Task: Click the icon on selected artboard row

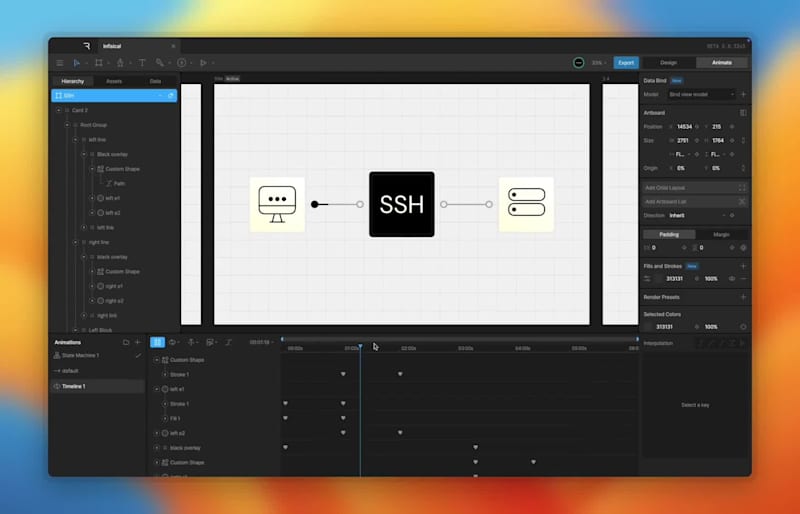Action: pyautogui.click(x=171, y=95)
